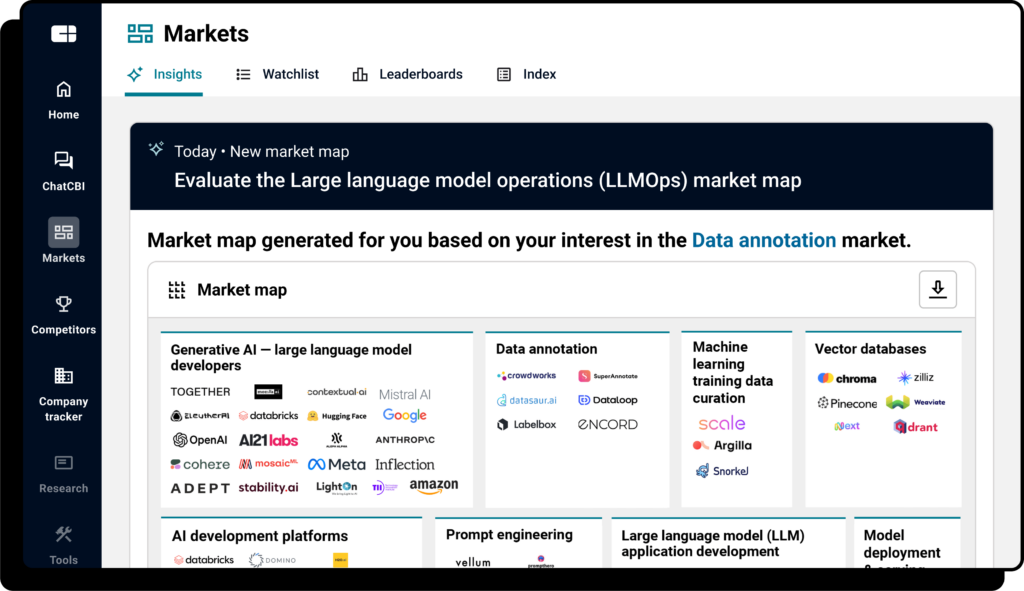Image resolution: width=1024 pixels, height=591 pixels.
Task: Click the qdrant logo
Action: click(916, 427)
